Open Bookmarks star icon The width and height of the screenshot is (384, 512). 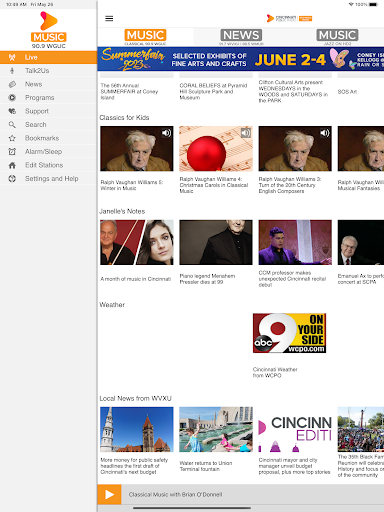(x=12, y=138)
